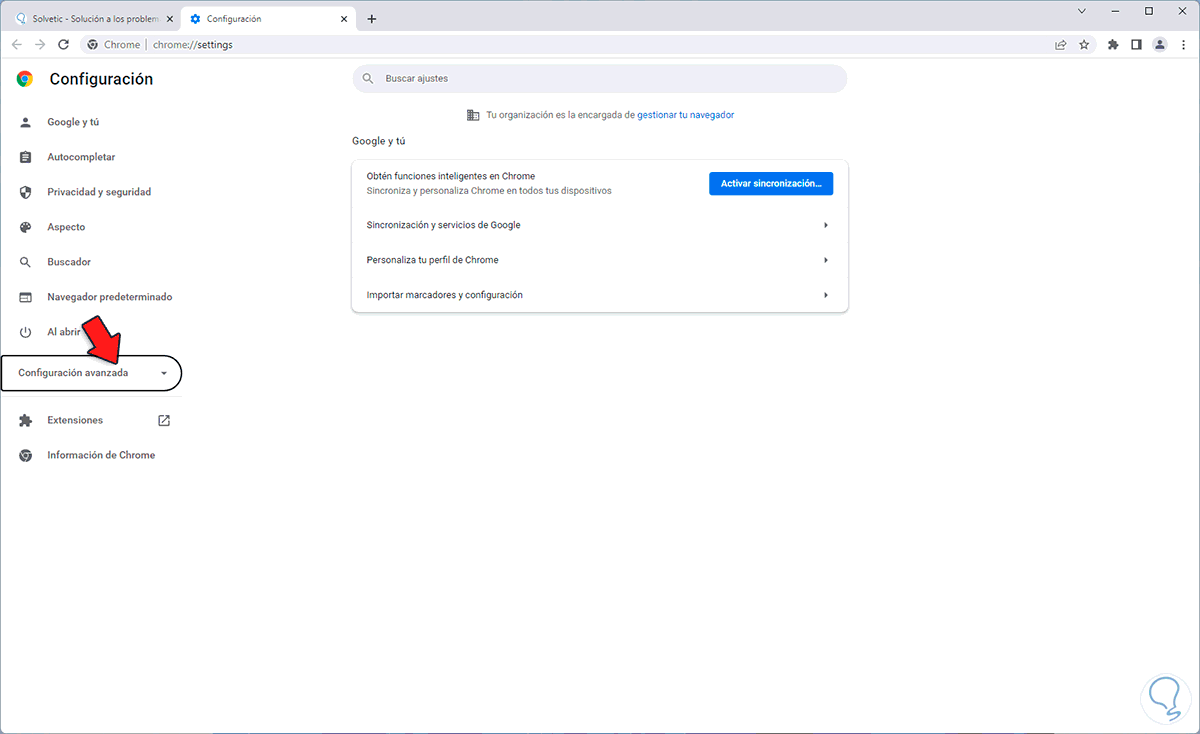Viewport: 1200px width, 734px height.
Task: Open Información de Chrome page
Action: (x=101, y=455)
